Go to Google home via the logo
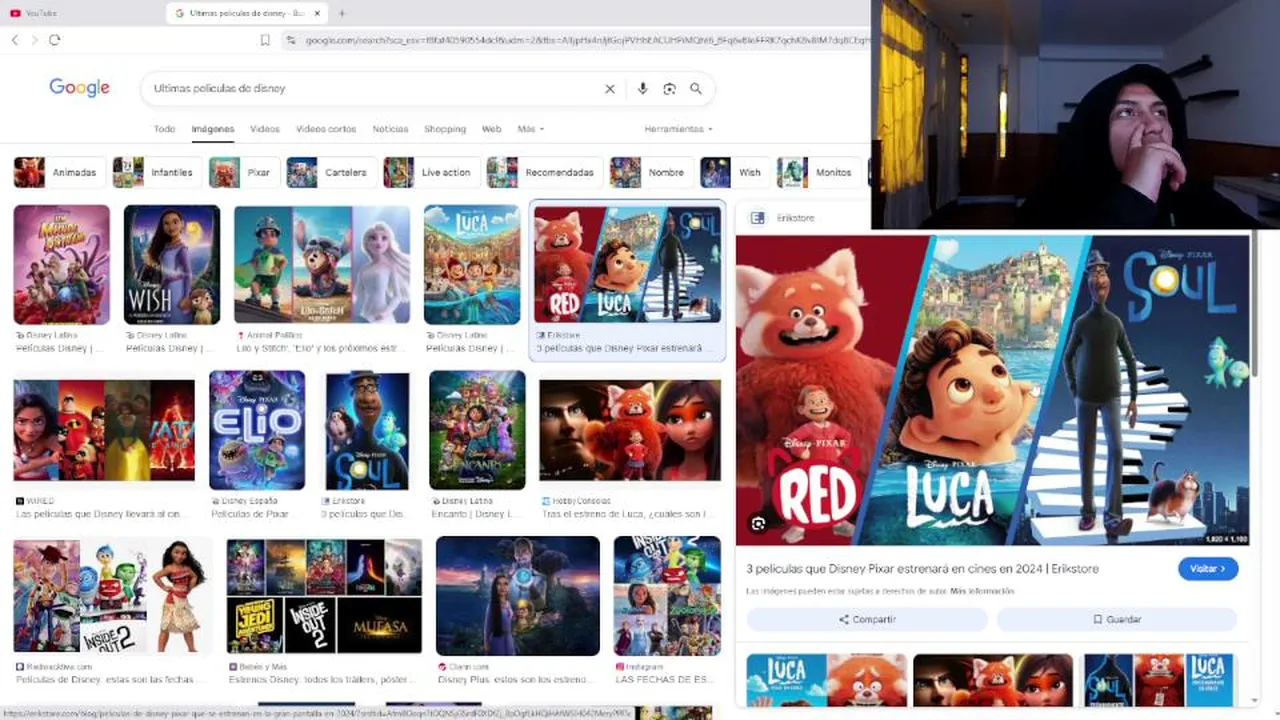 tap(80, 88)
